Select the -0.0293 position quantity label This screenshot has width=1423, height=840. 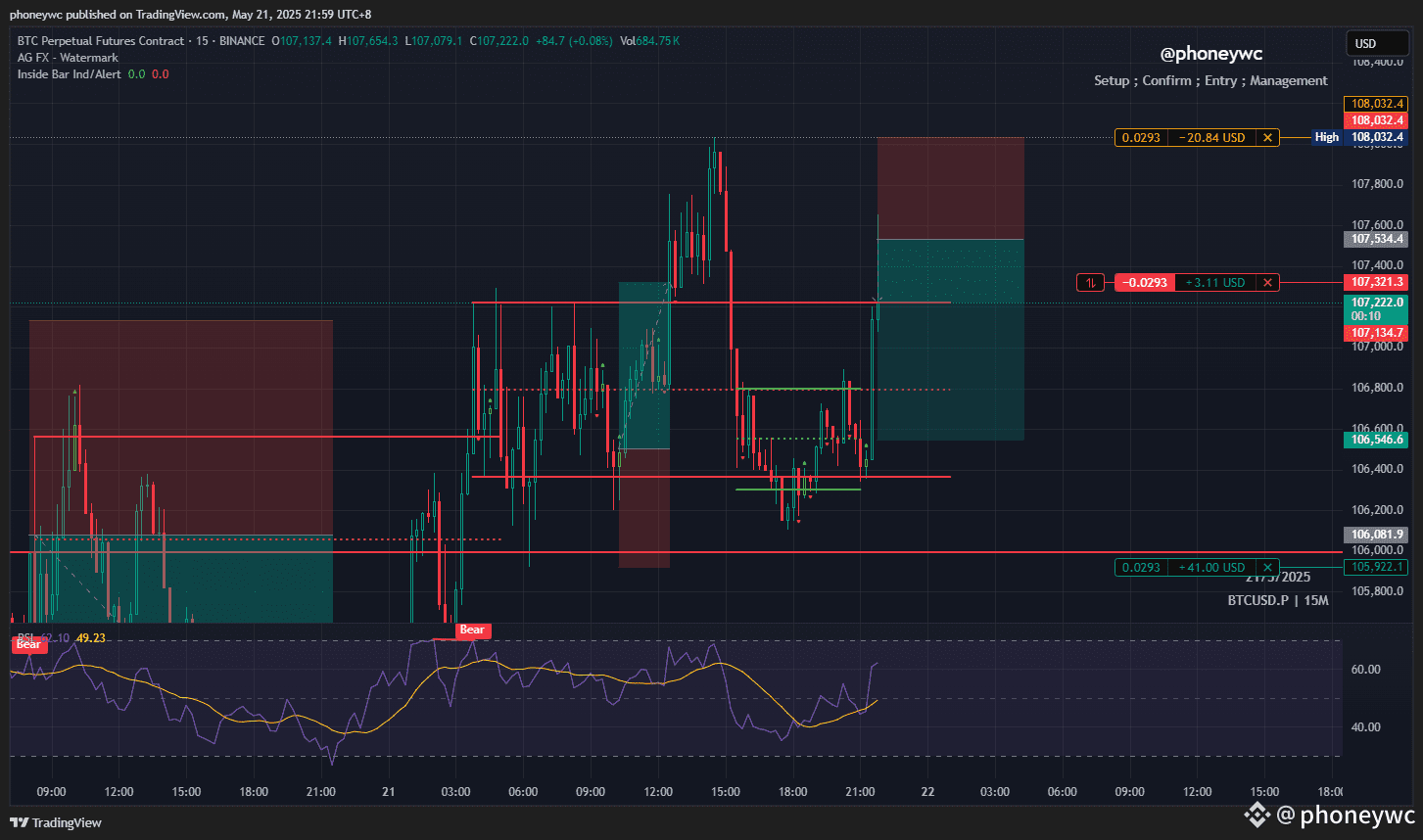pyautogui.click(x=1144, y=283)
